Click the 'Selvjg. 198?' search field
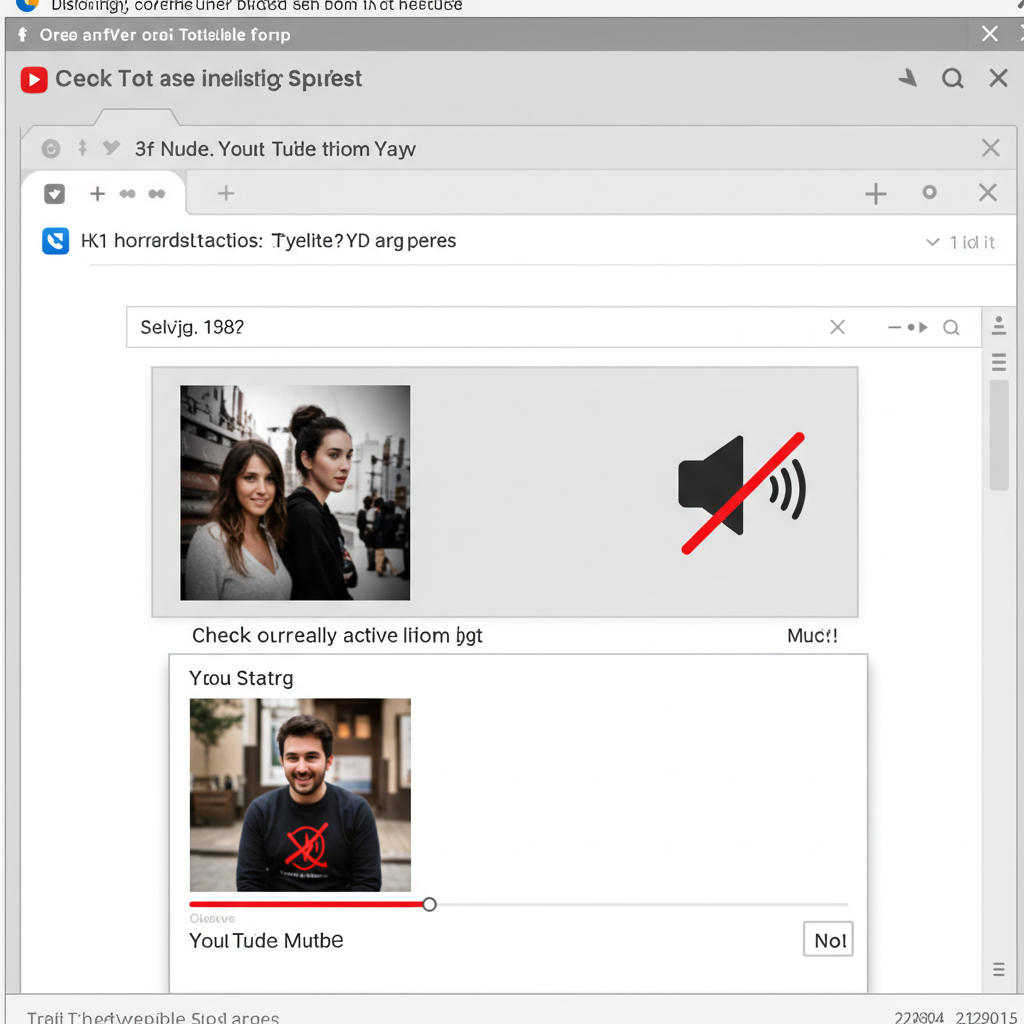The height and width of the screenshot is (1024, 1024). coord(553,327)
